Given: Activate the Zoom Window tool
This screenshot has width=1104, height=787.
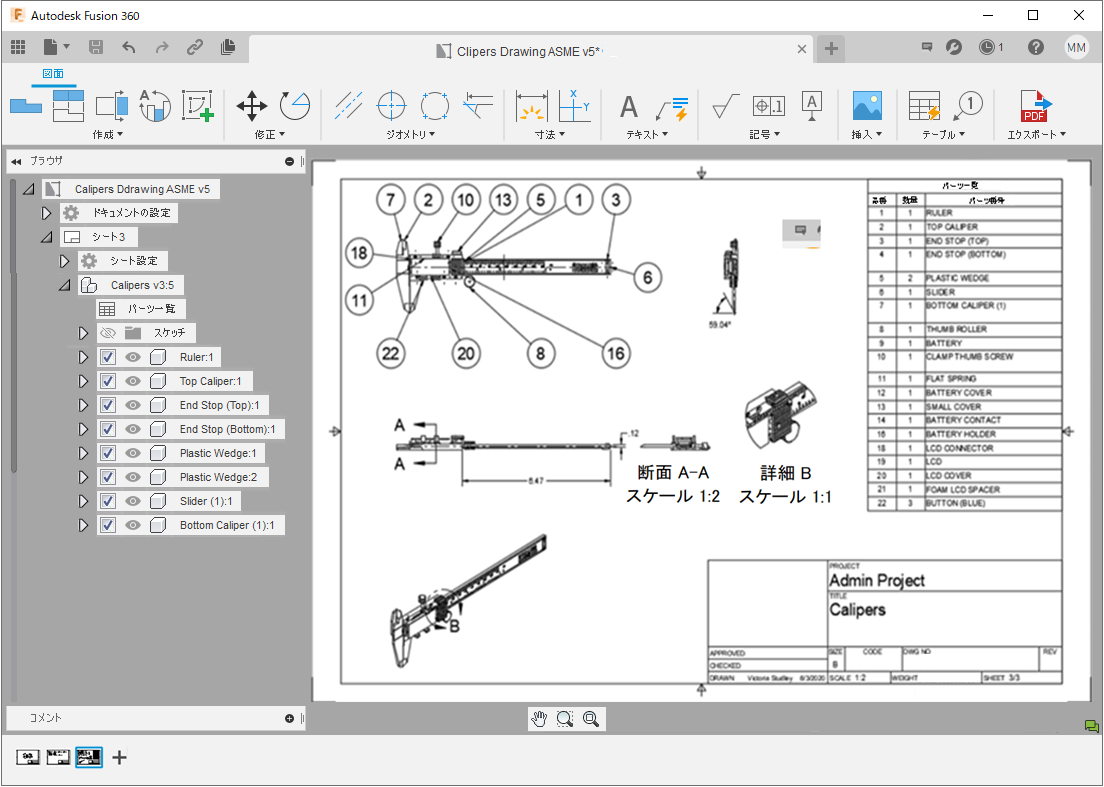Looking at the screenshot, I should 565,718.
